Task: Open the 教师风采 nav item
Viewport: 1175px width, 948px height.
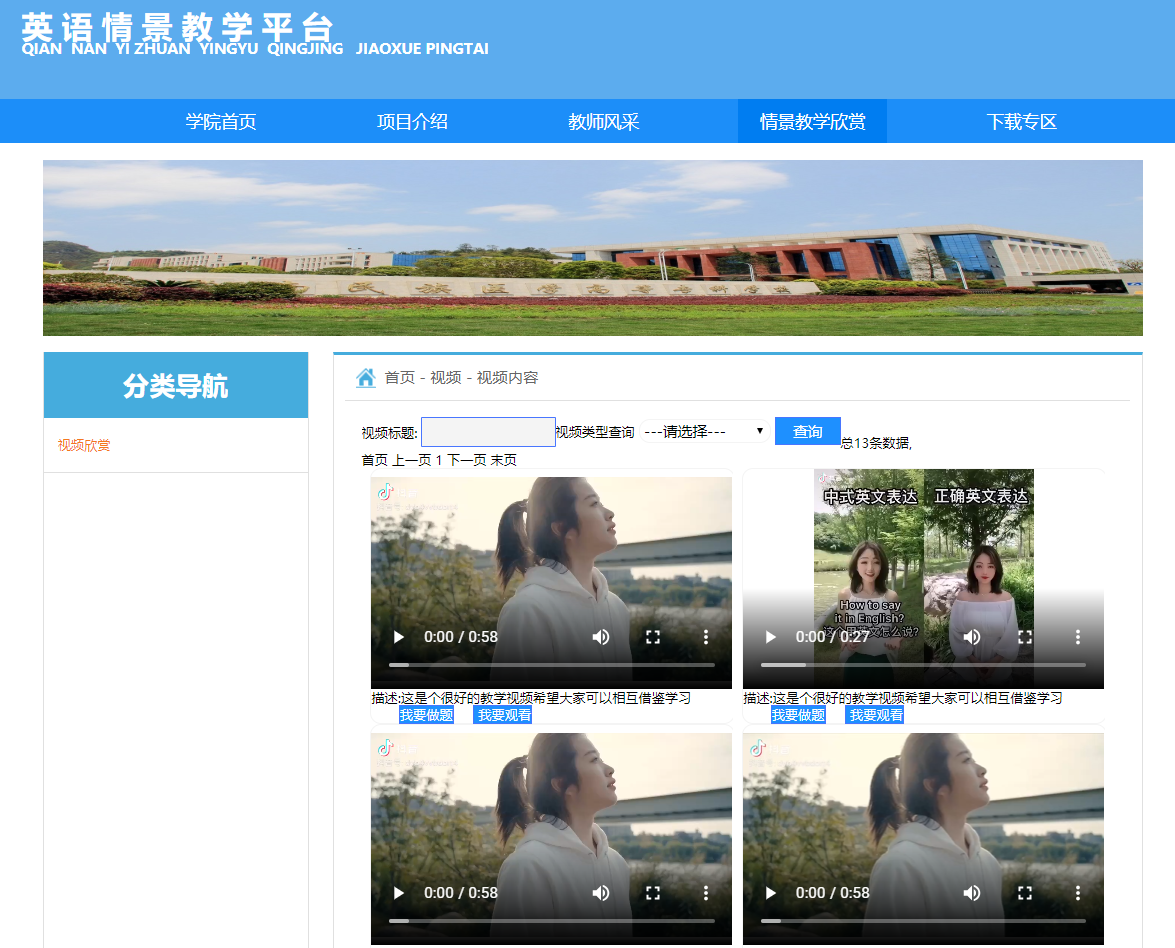Action: click(x=603, y=121)
